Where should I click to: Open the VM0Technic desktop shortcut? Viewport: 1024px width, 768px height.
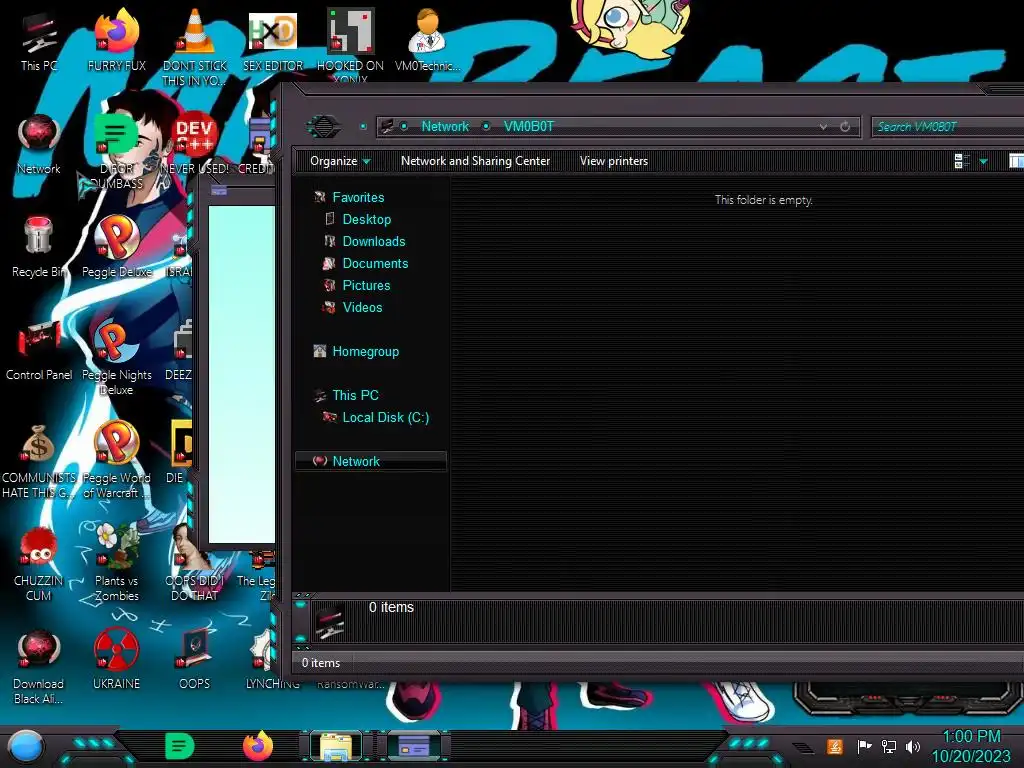[427, 41]
